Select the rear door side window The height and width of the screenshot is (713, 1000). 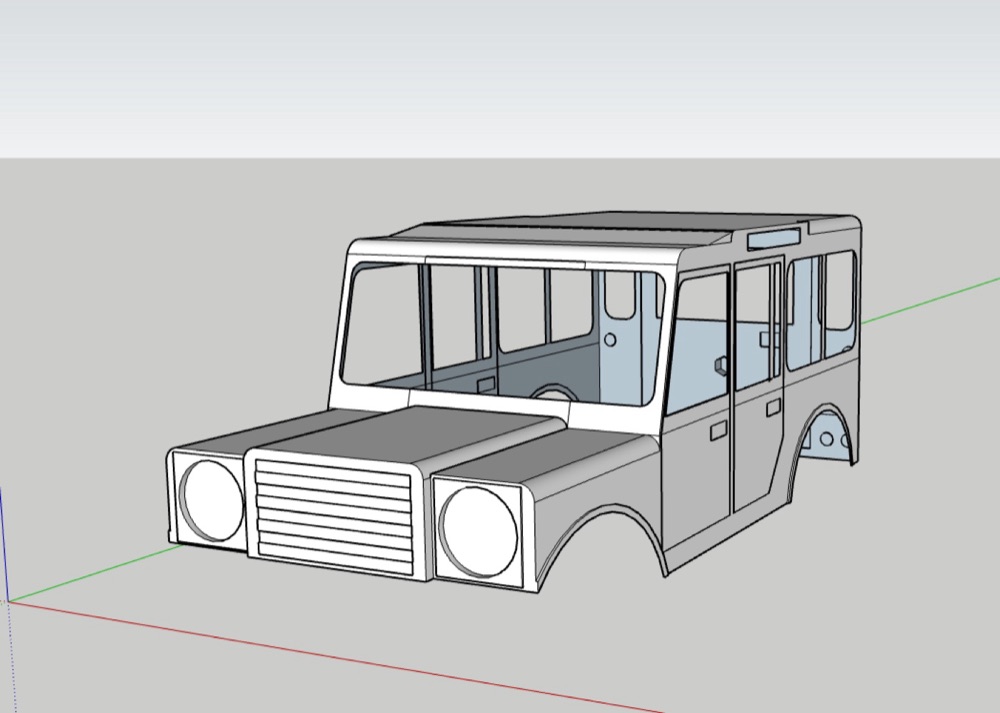pyautogui.click(x=756, y=325)
